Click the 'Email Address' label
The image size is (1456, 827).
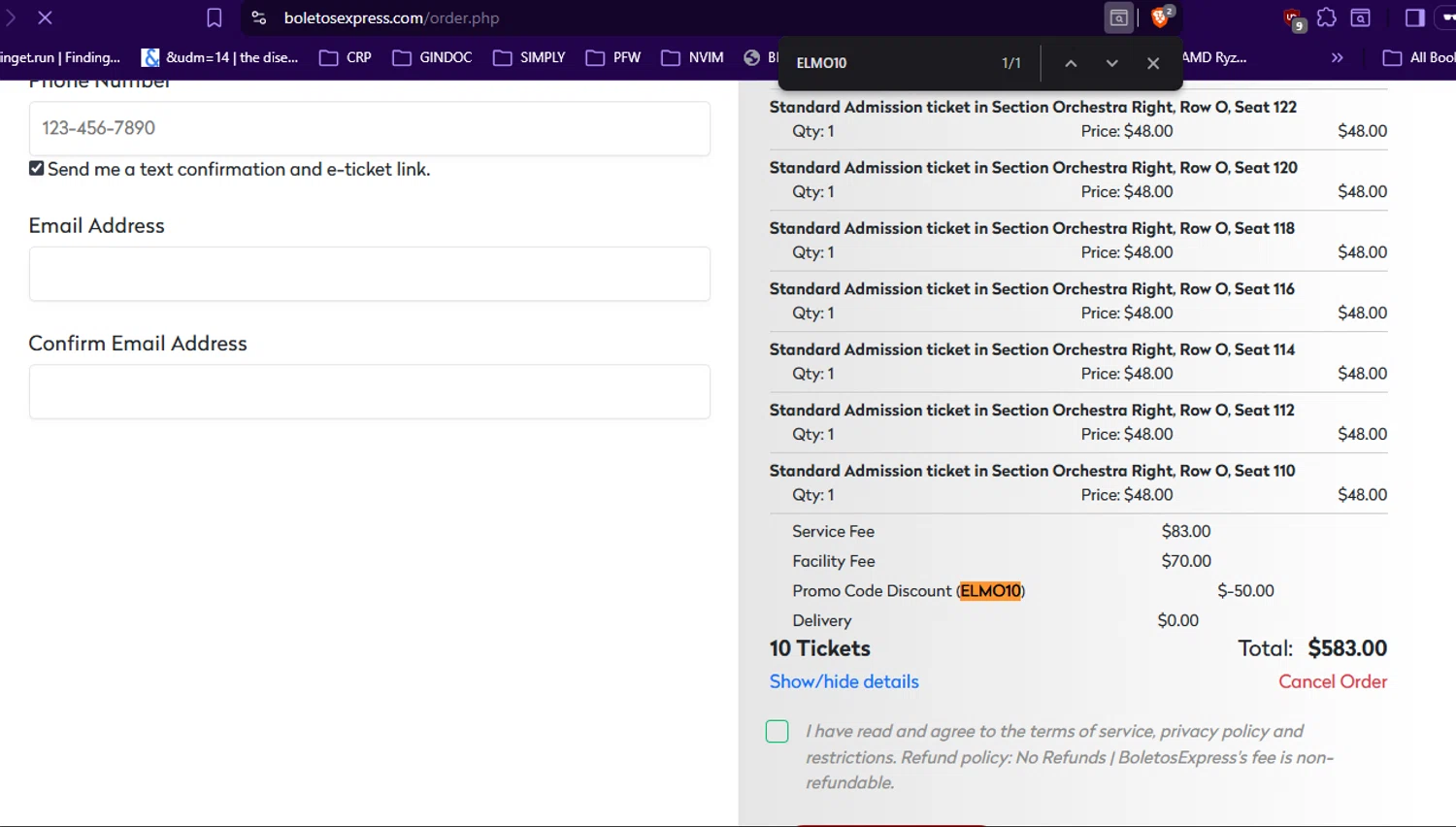tap(97, 225)
